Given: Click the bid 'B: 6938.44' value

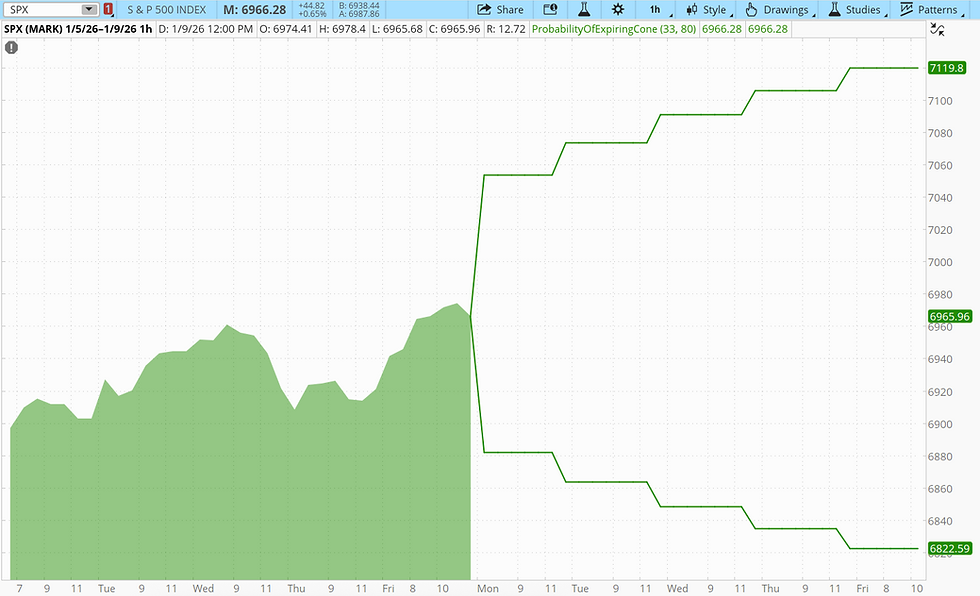Looking at the screenshot, I should tap(359, 6).
